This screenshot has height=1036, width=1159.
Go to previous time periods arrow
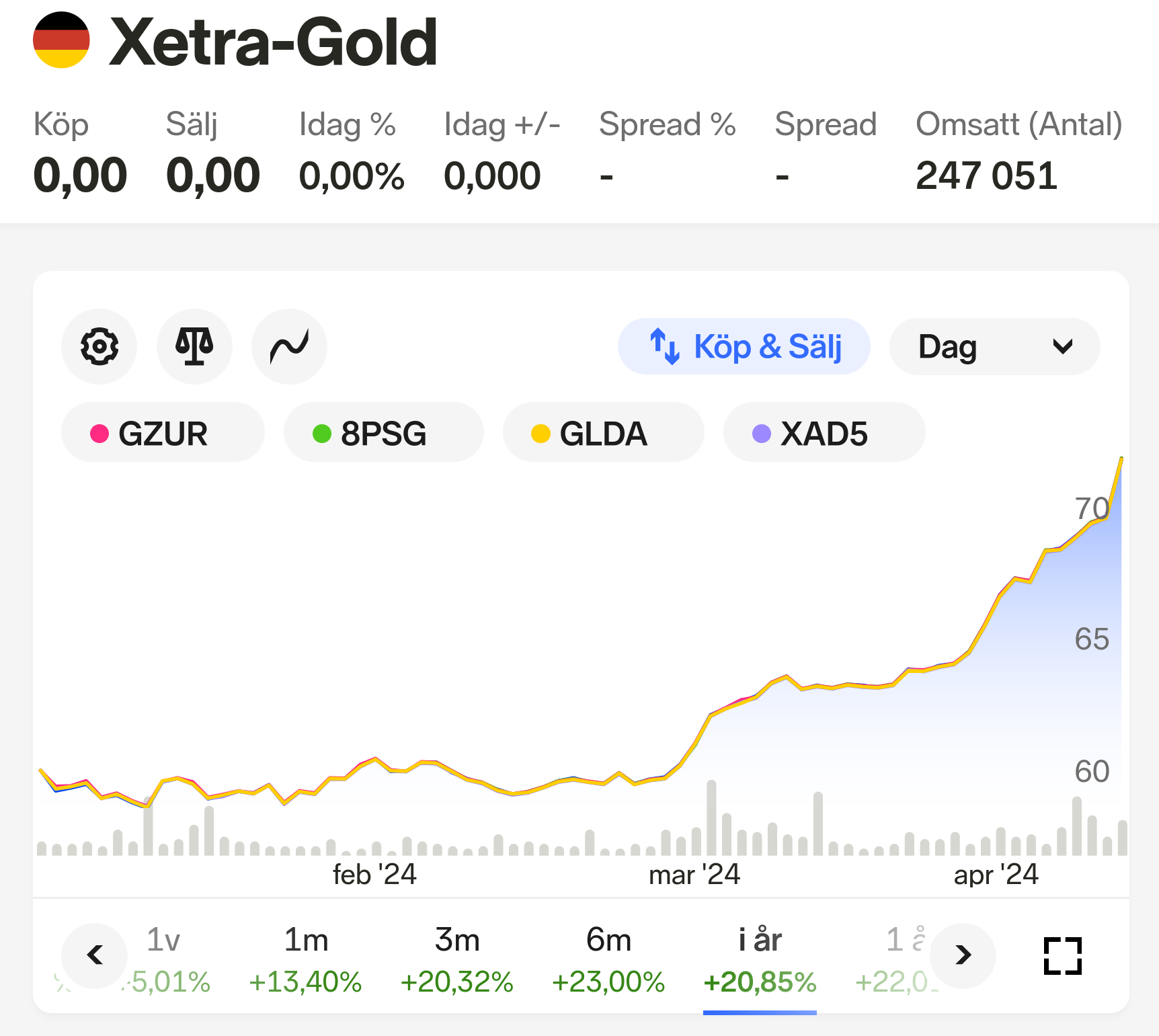click(95, 955)
